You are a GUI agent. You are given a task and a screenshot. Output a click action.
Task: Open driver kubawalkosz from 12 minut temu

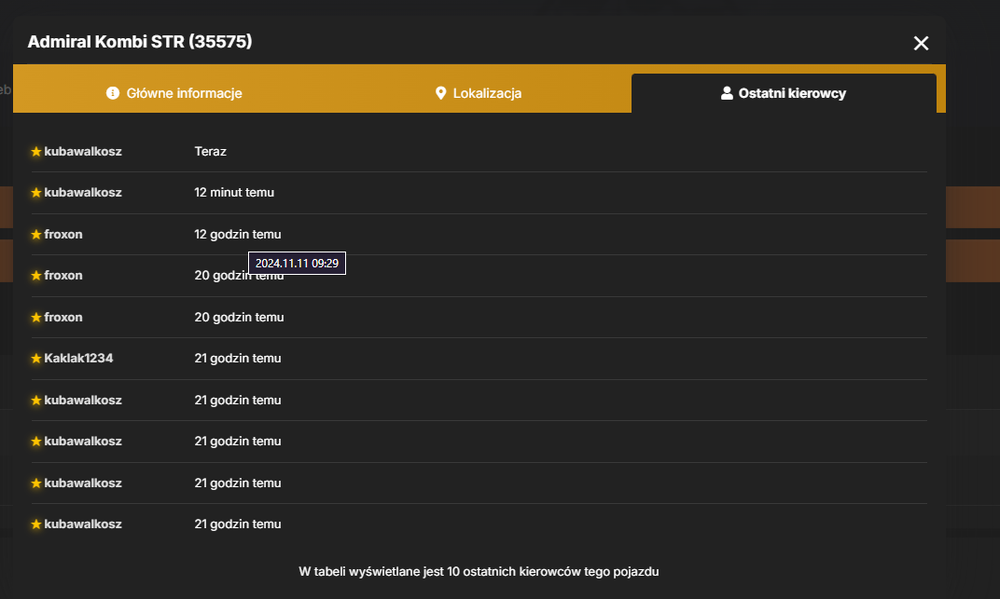tap(83, 192)
